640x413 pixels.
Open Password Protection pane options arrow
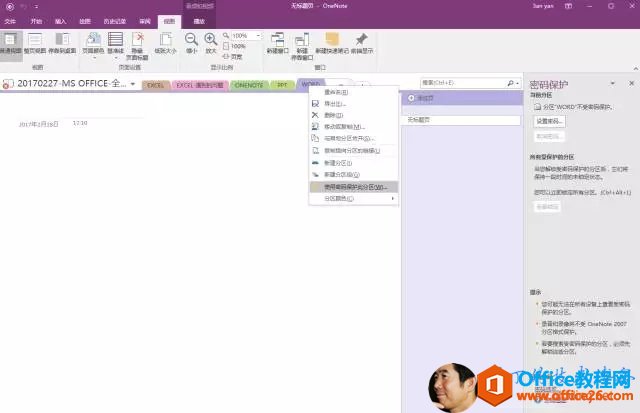point(612,83)
